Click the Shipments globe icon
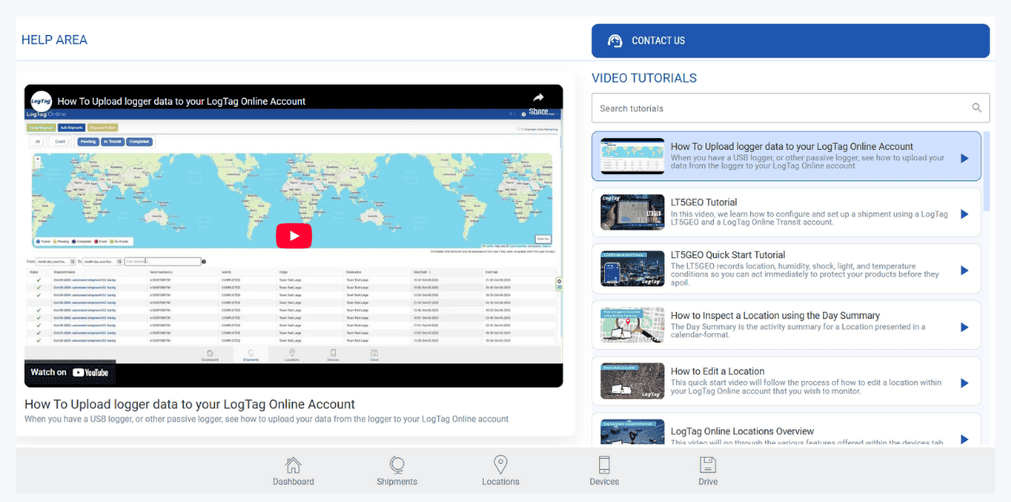Viewport: 1011px width, 502px height. point(397,465)
